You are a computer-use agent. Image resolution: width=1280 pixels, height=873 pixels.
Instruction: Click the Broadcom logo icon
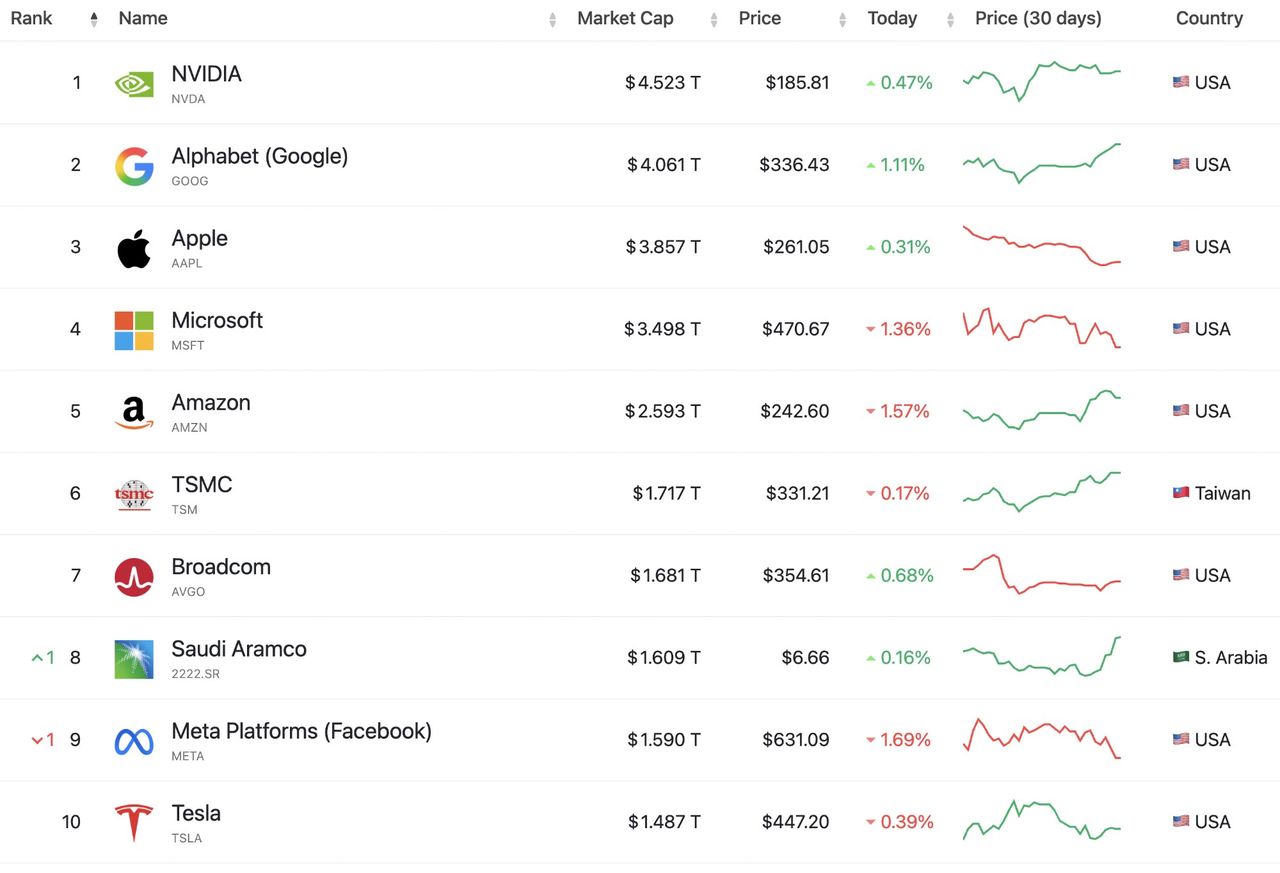134,577
